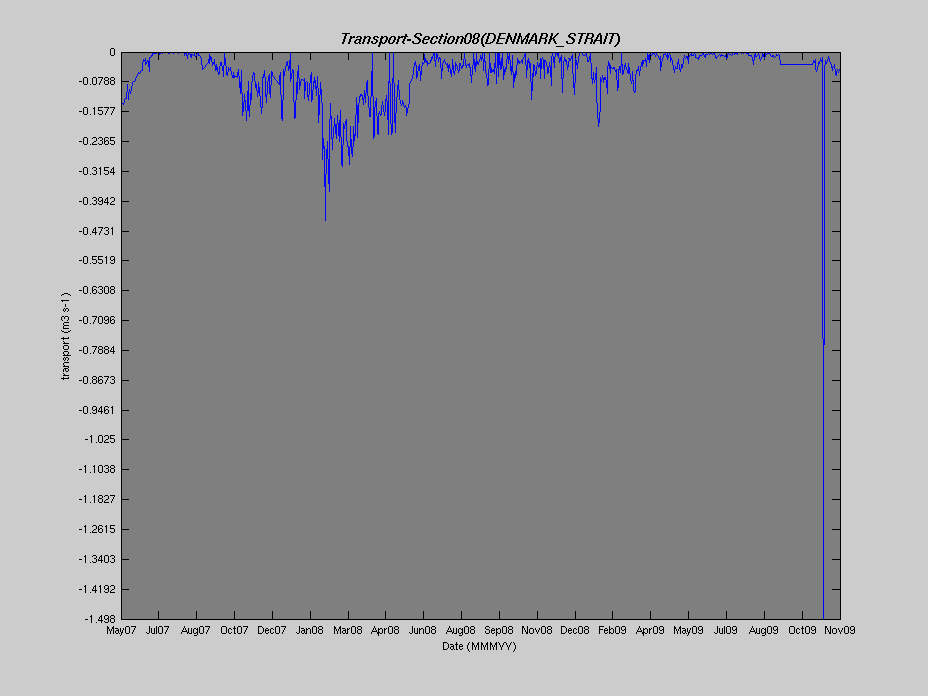Click x-axis date label Nov09
Screen dimensions: 928x696
(x=840, y=630)
